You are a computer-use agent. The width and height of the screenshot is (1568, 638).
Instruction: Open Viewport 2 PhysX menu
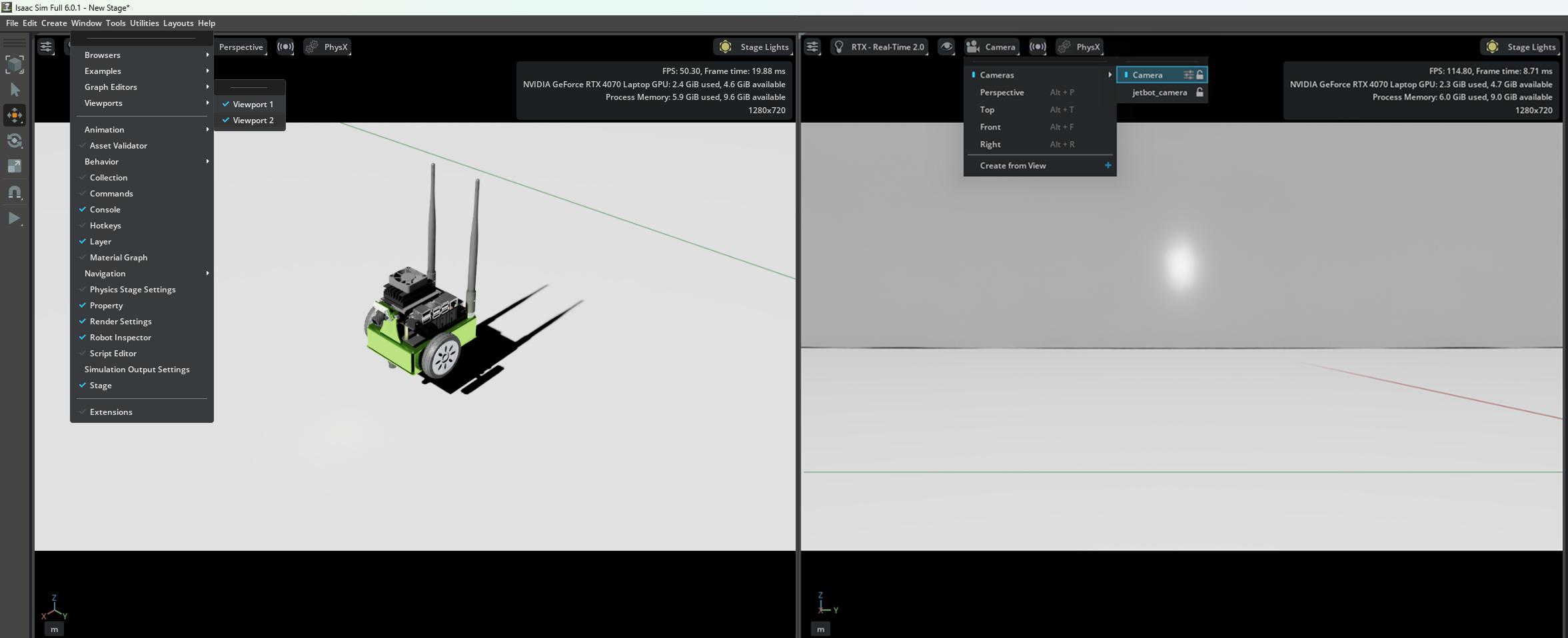click(x=1080, y=47)
